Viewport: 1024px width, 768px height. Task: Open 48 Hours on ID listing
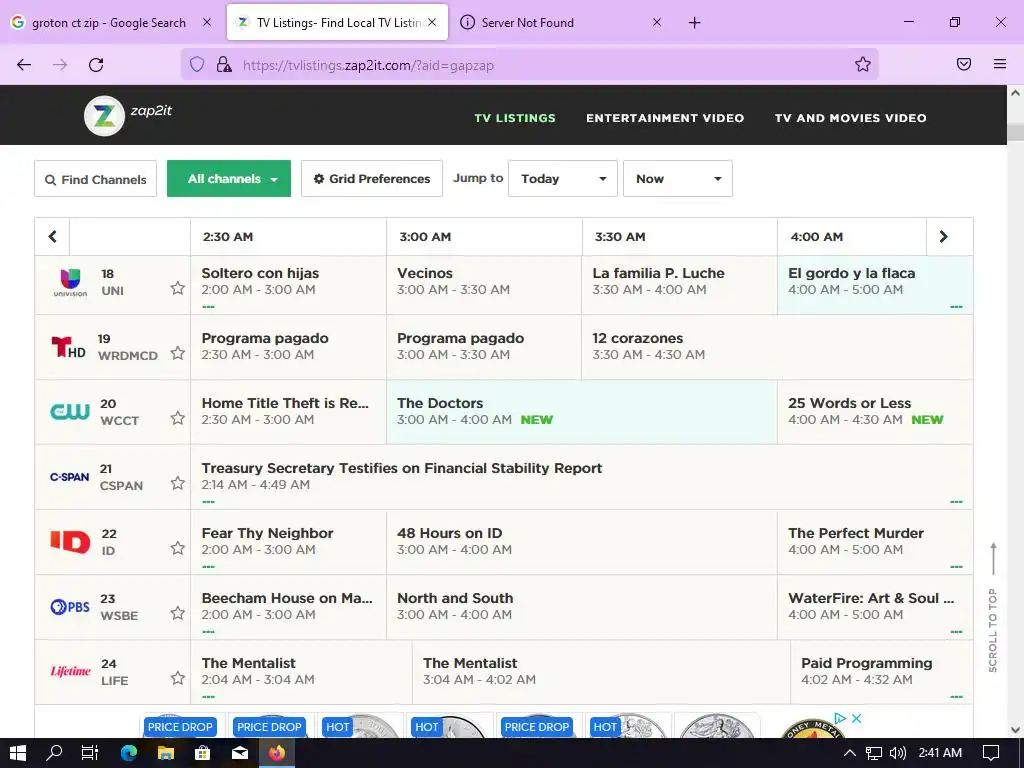coord(581,541)
